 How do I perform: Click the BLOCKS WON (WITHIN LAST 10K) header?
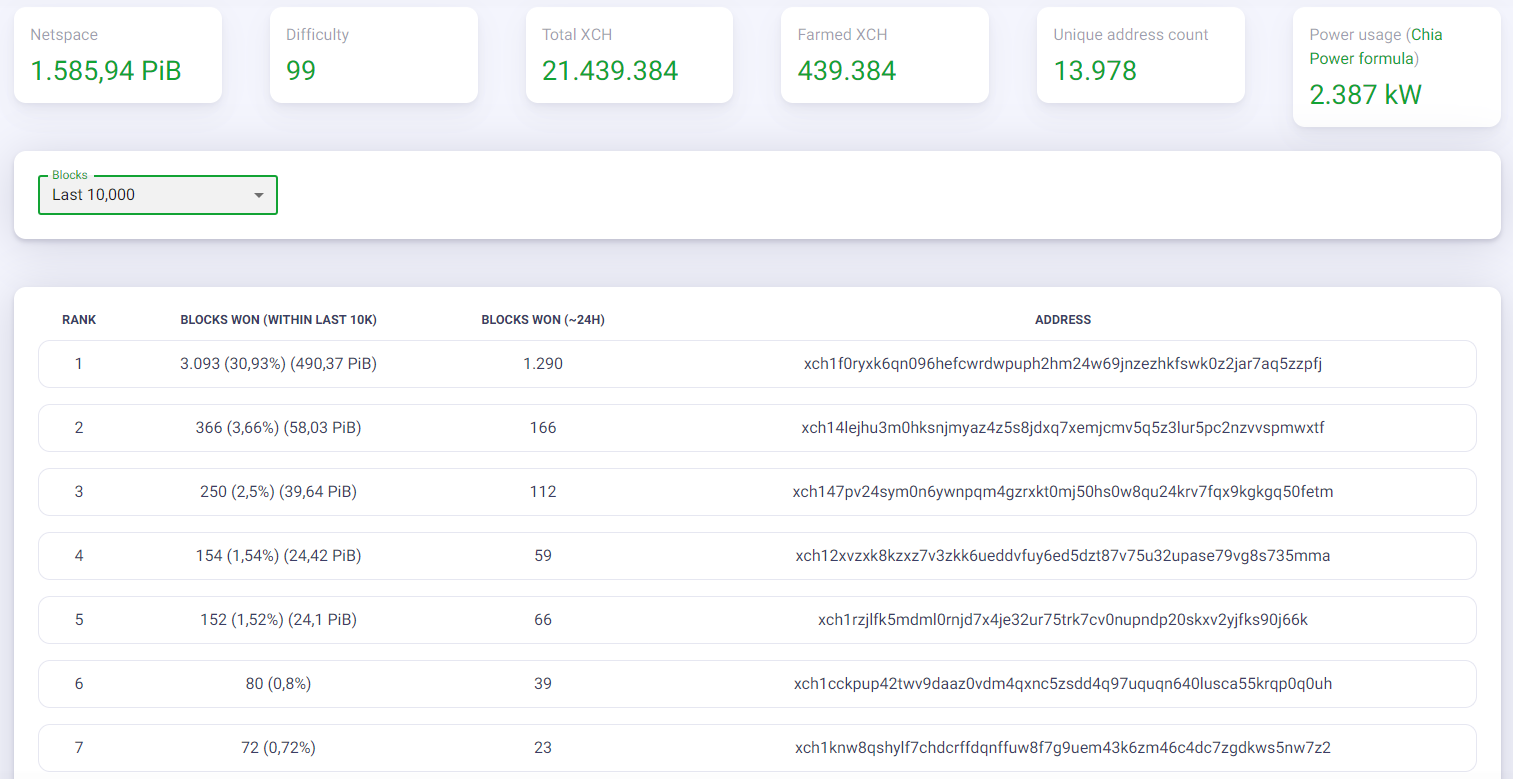[278, 320]
